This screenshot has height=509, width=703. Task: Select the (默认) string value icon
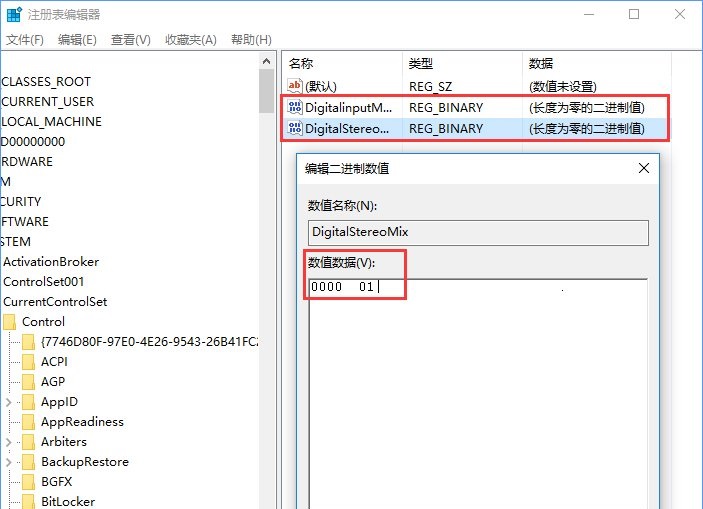[295, 86]
